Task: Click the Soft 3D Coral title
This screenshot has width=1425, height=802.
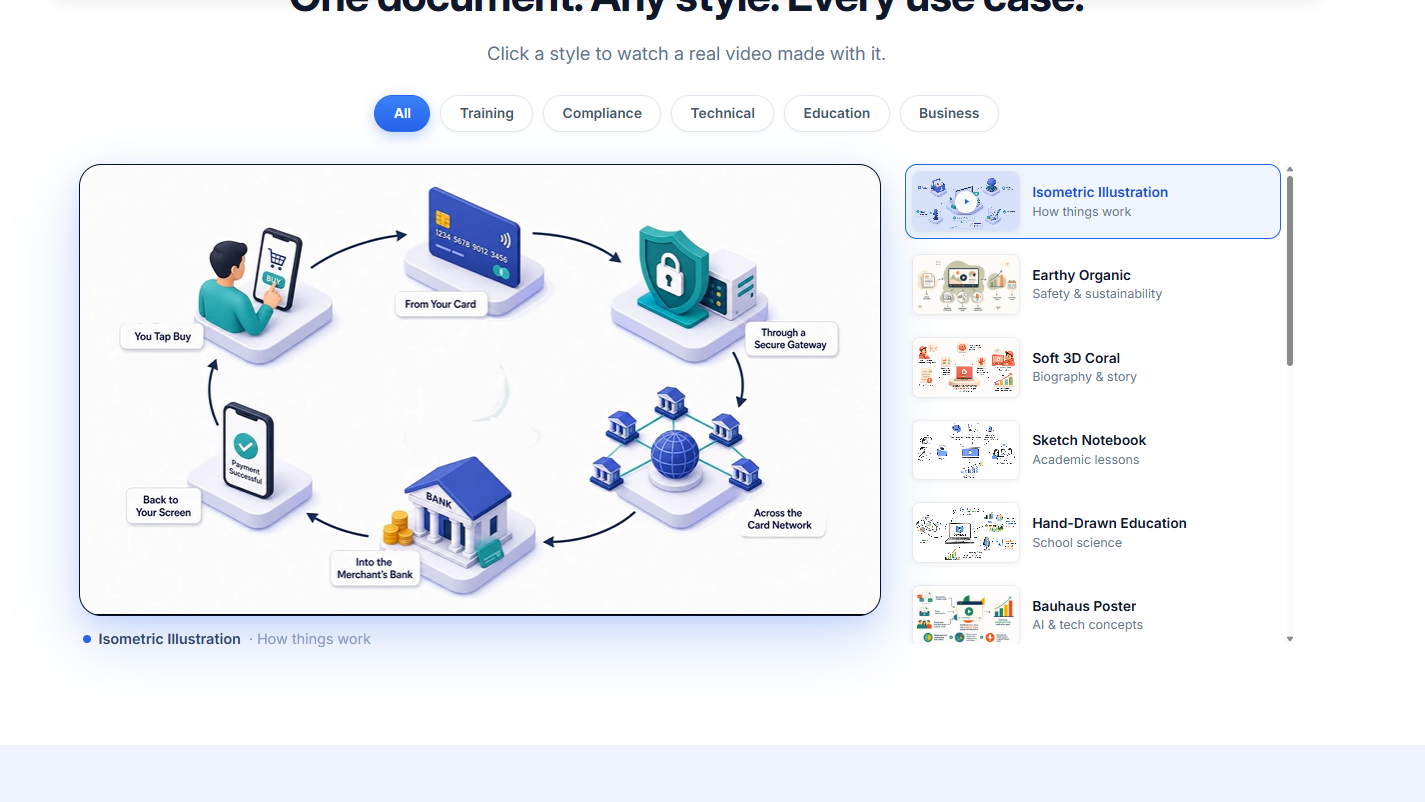Action: tap(1076, 358)
